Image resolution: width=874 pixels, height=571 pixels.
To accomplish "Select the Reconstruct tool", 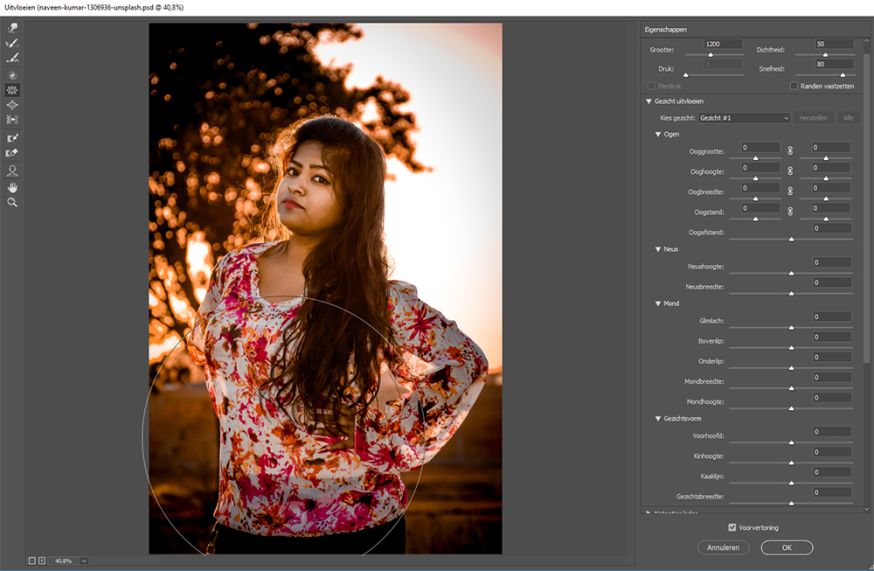I will [13, 43].
